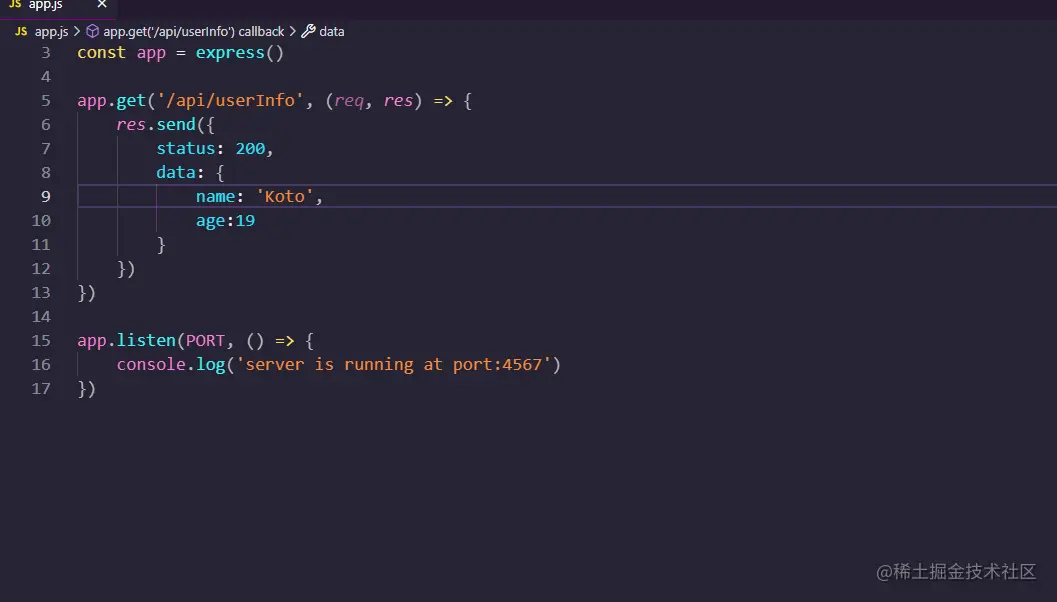Place cursor on 'Koto' string
The image size is (1057, 602).
point(286,197)
